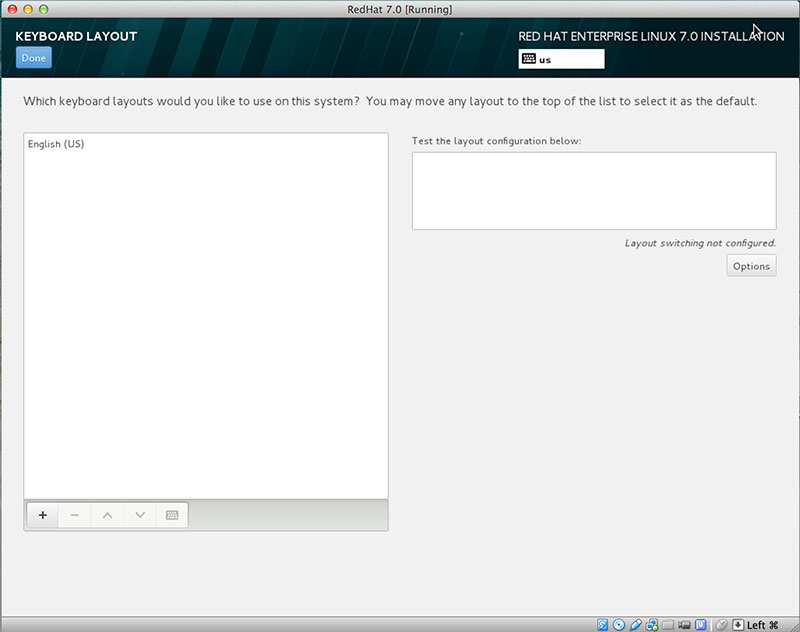The height and width of the screenshot is (632, 800).
Task: Select English (US) in layout list
Action: [x=56, y=144]
